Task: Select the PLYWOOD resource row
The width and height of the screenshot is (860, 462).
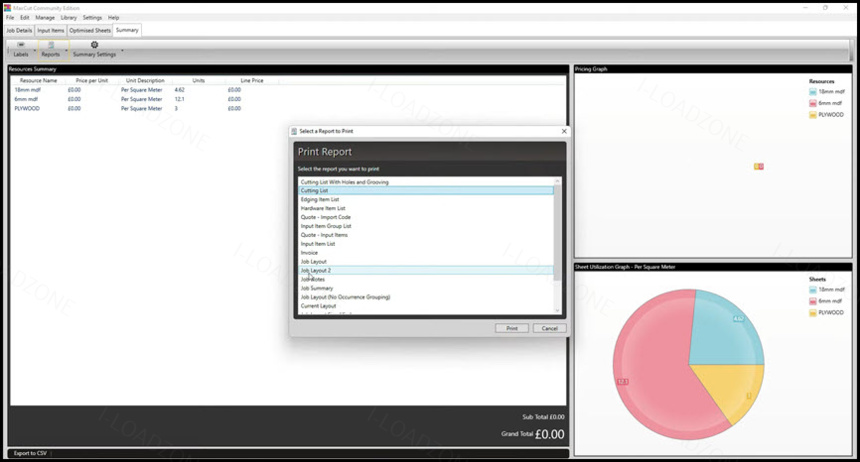Action: (288, 108)
